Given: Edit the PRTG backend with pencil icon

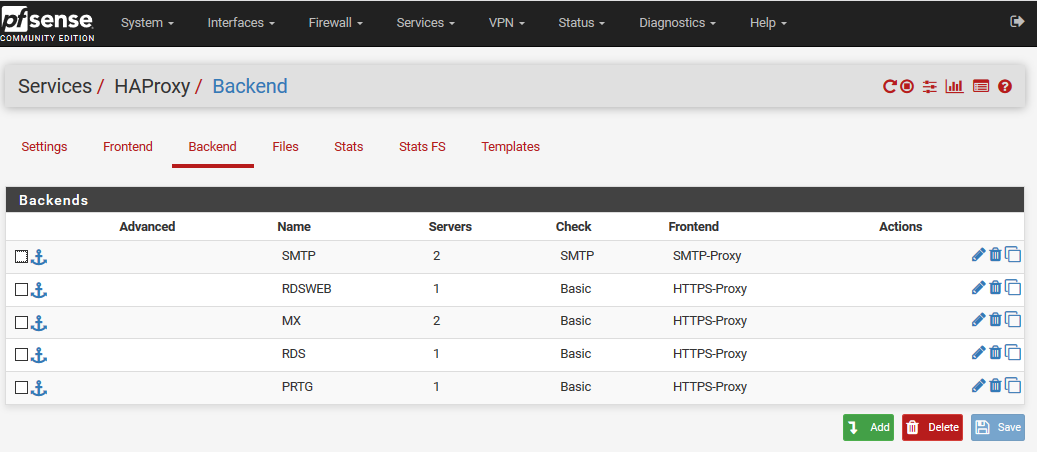Looking at the screenshot, I should 979,385.
